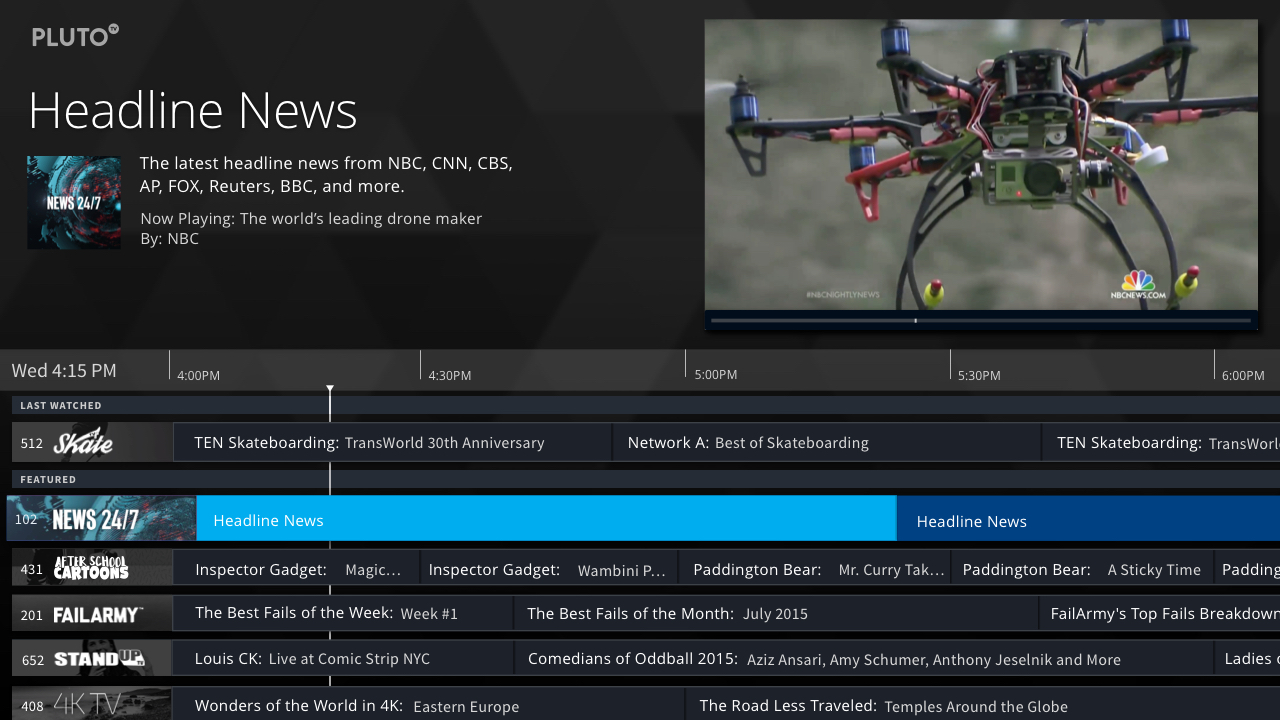Seek on the video progress bar

pyautogui.click(x=981, y=321)
